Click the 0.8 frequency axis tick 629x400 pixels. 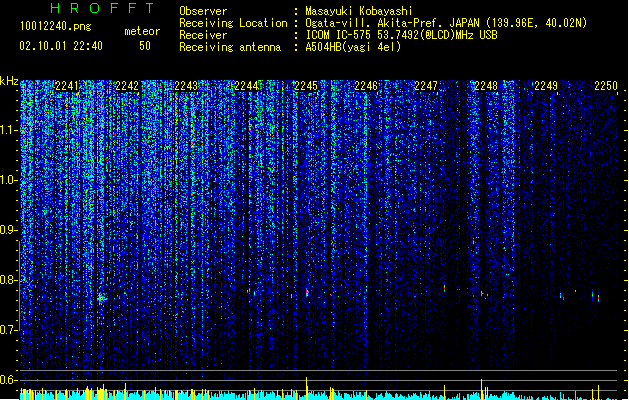click(x=8, y=280)
